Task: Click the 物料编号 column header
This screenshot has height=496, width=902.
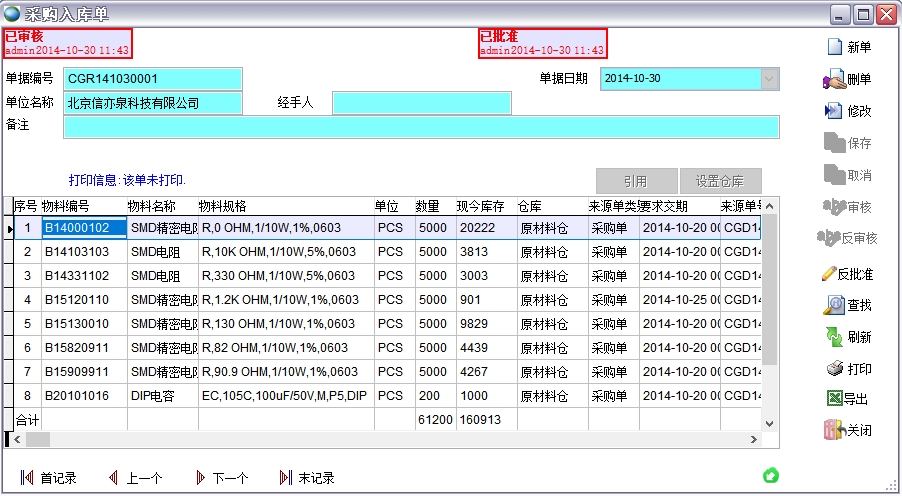Action: pyautogui.click(x=84, y=206)
